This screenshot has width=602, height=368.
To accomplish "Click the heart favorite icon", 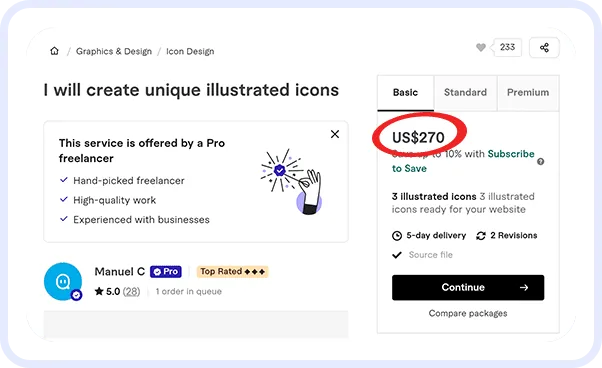I will point(481,47).
